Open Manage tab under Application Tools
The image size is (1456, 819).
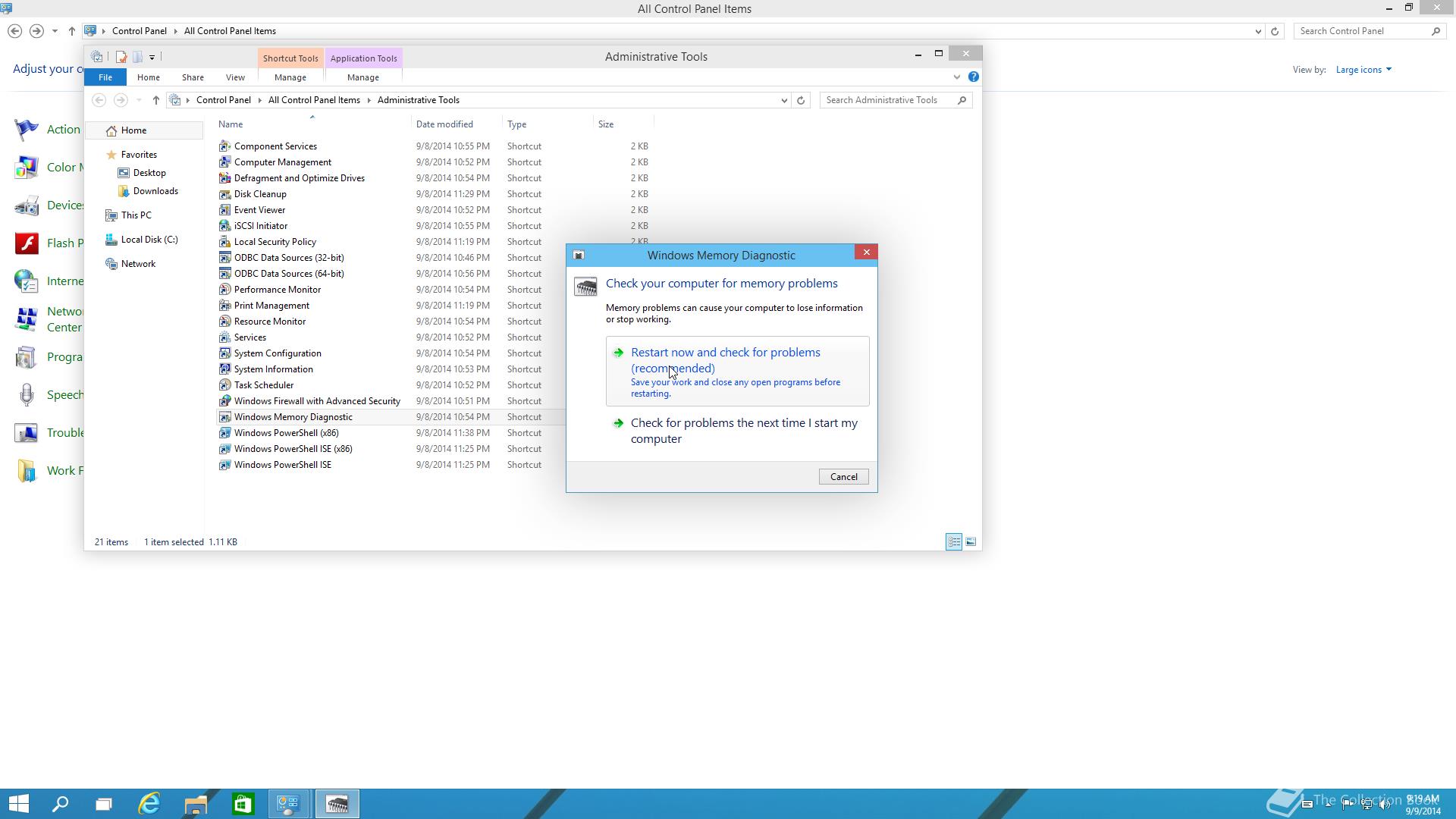(363, 77)
